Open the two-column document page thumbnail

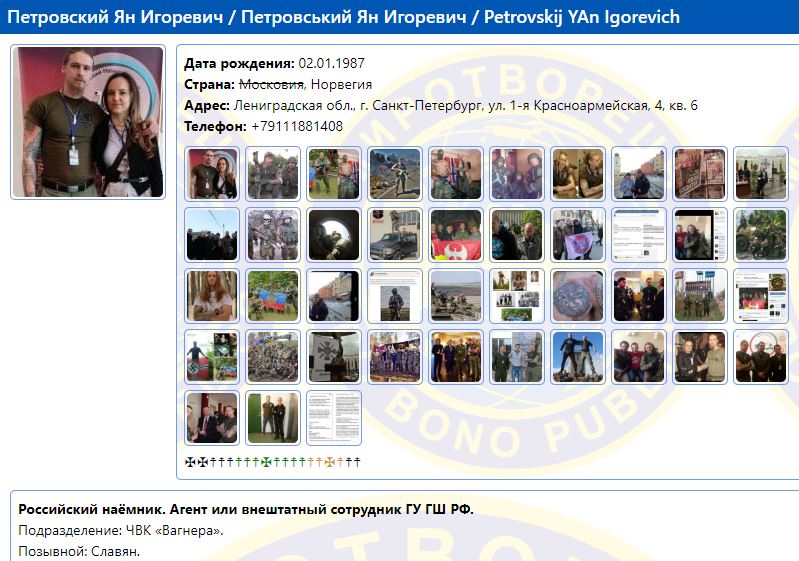[x=334, y=418]
